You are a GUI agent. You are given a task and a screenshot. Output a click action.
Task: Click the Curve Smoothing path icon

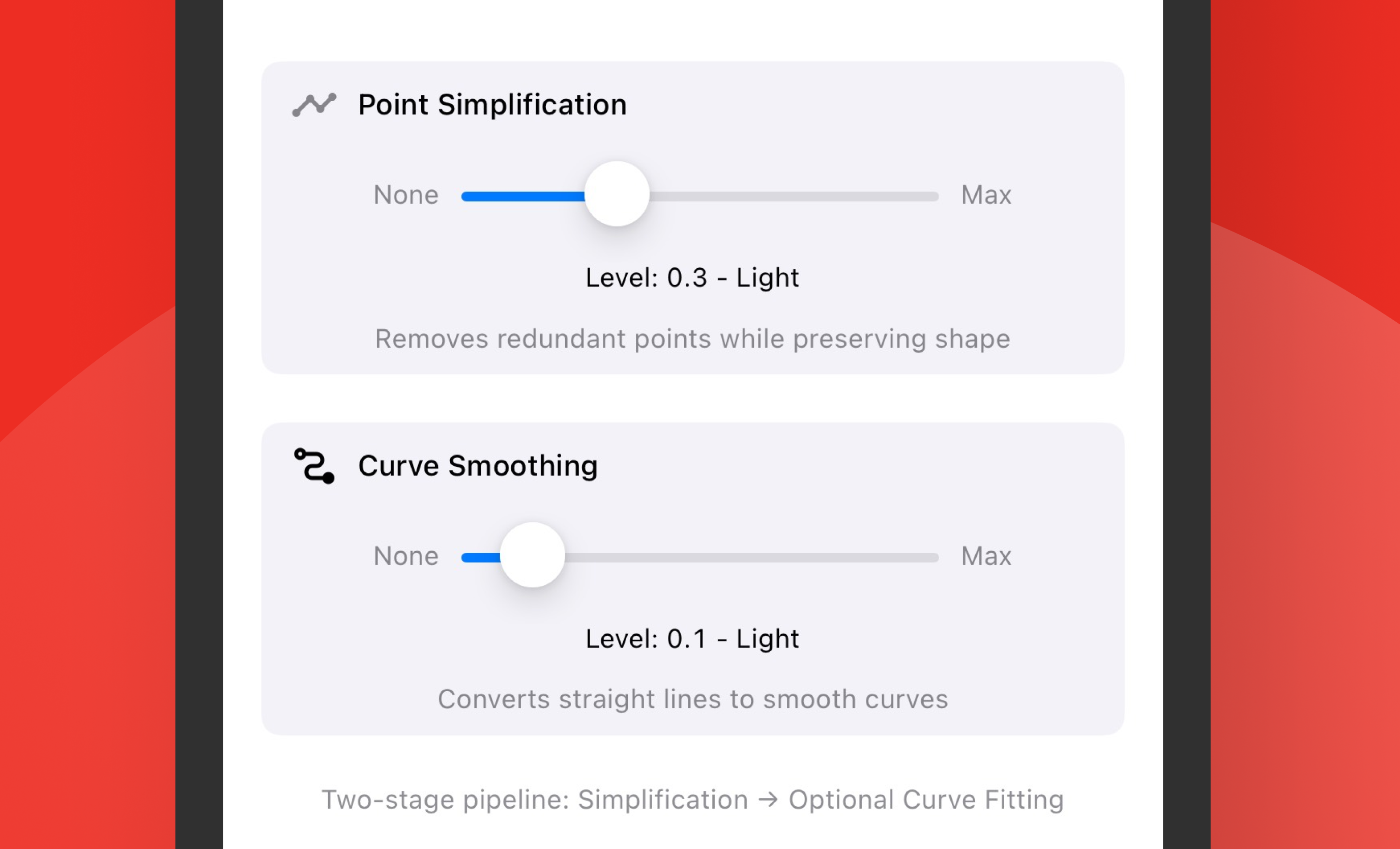[314, 466]
